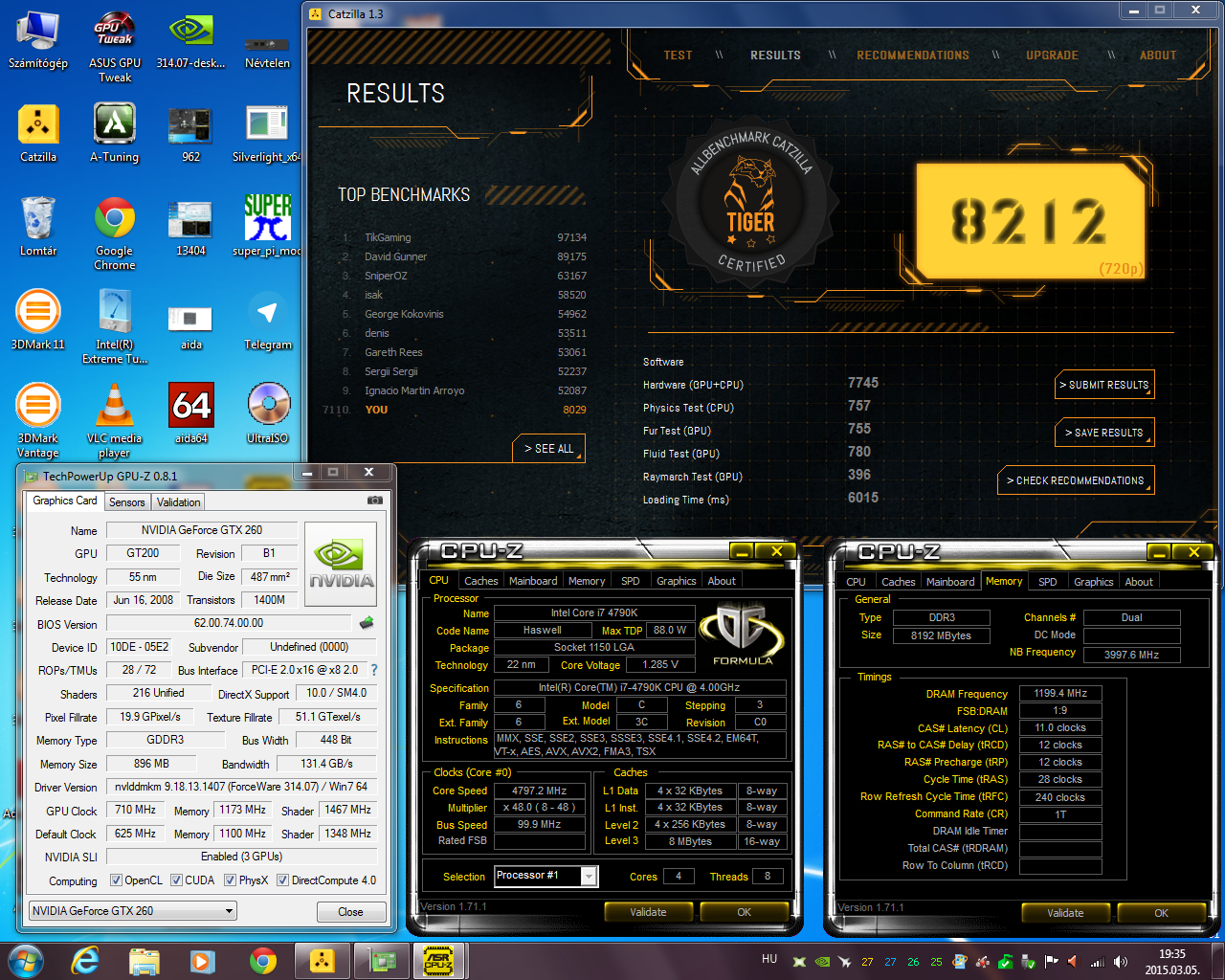The image size is (1225, 980).
Task: Toggle the CUDA checkbox in GPU-Z
Action: click(x=176, y=880)
